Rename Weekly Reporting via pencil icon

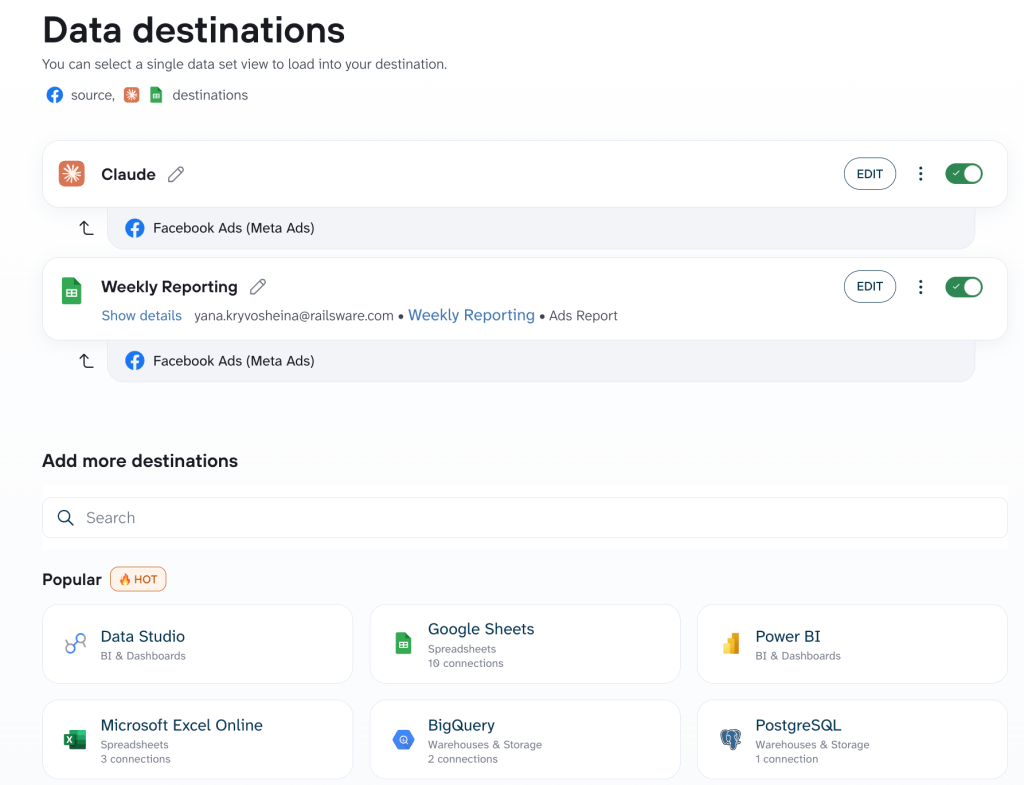point(258,287)
